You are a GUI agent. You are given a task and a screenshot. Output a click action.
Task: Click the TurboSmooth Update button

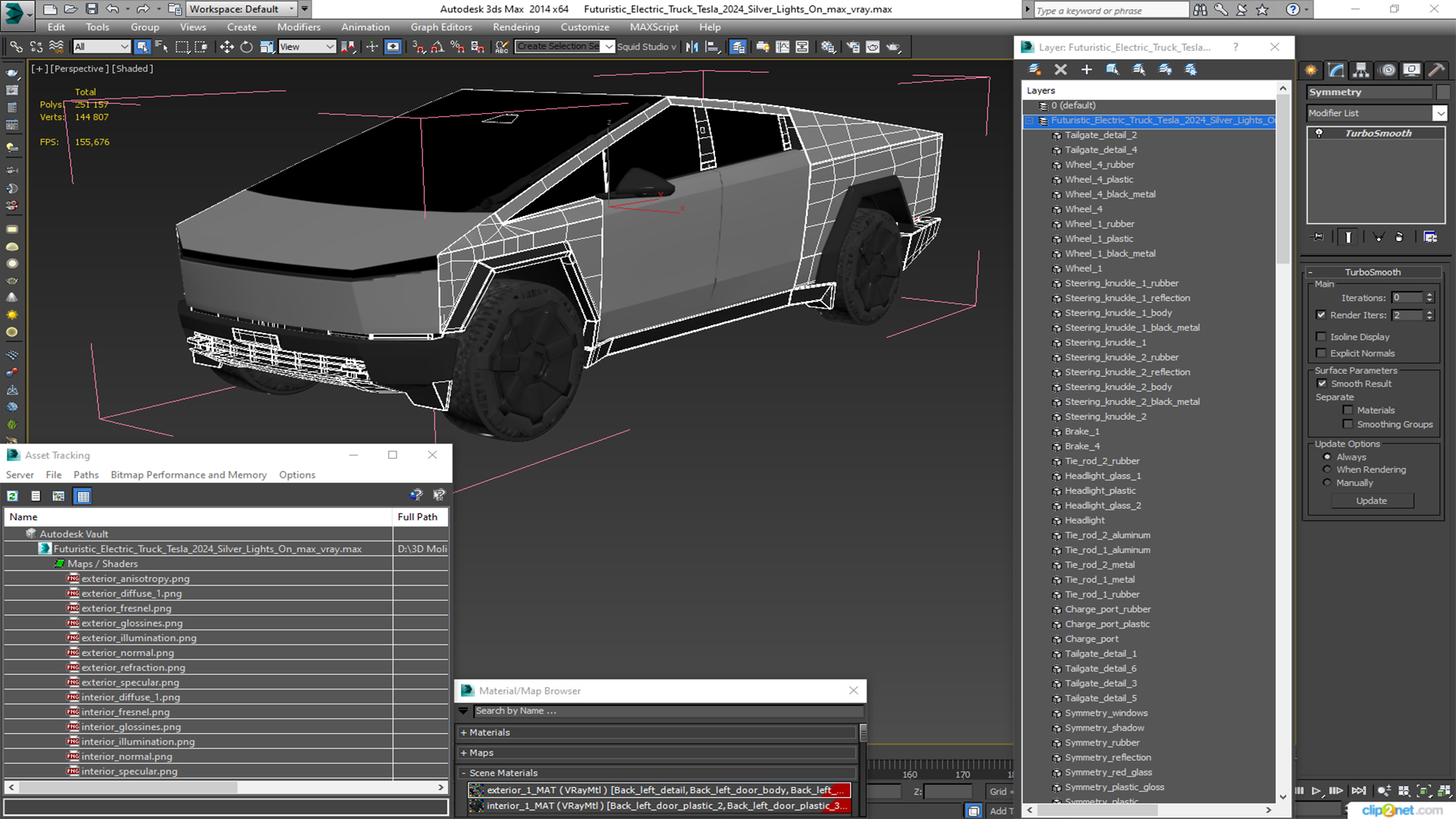(1371, 500)
